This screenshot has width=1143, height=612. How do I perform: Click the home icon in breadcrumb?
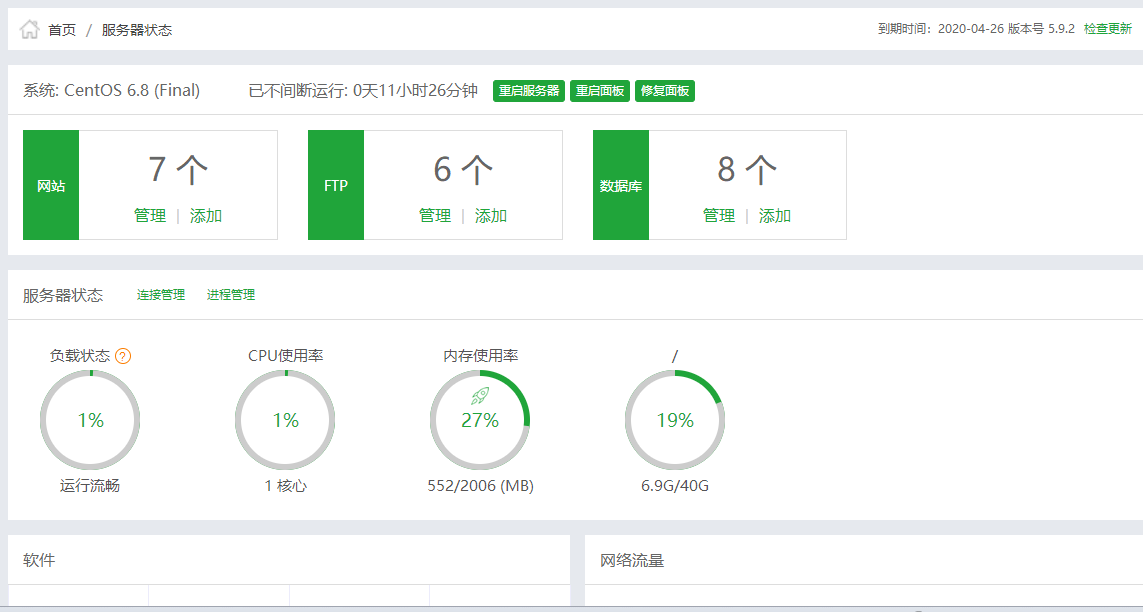[30, 30]
